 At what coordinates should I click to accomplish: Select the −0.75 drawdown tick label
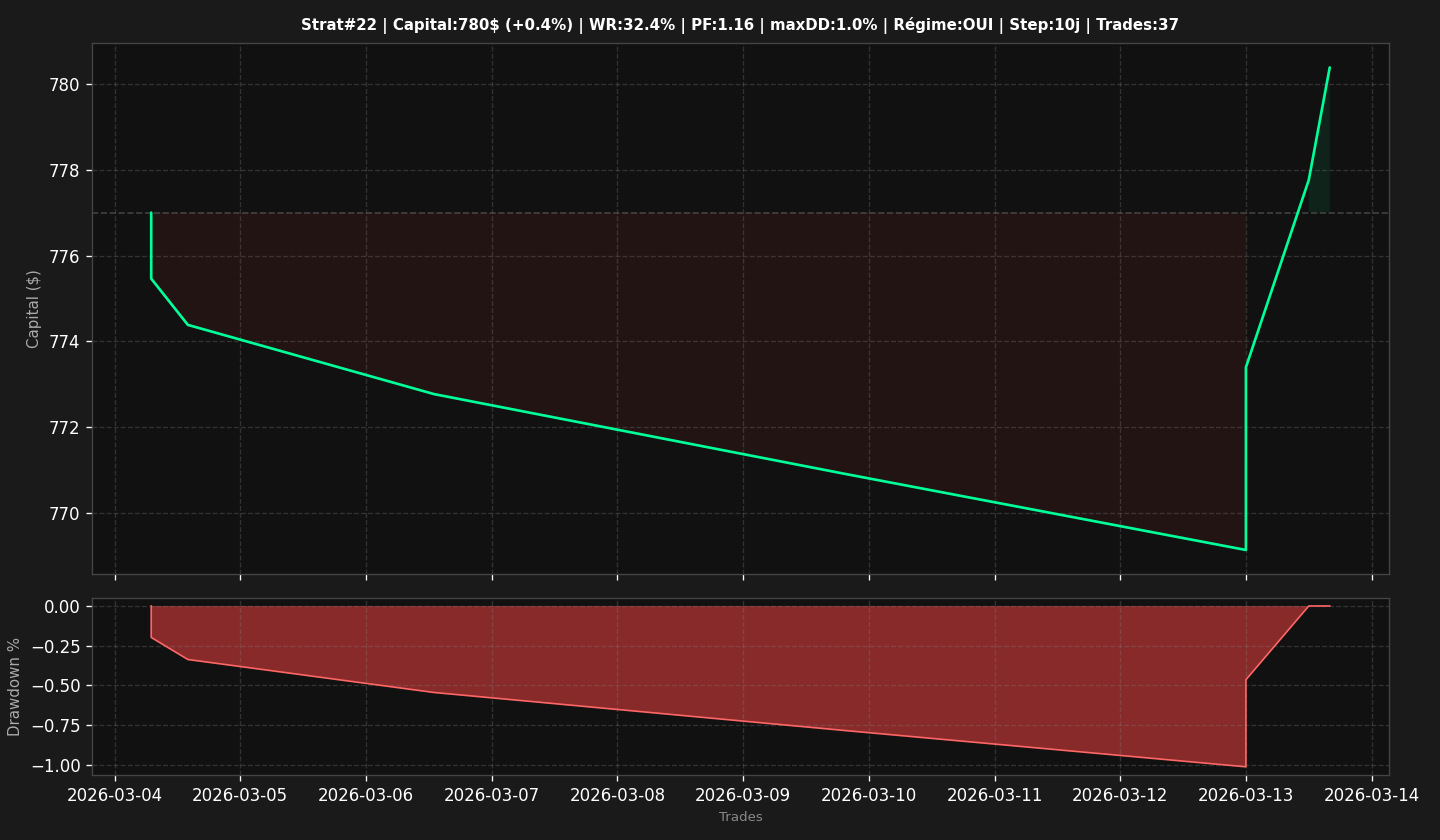click(x=55, y=726)
